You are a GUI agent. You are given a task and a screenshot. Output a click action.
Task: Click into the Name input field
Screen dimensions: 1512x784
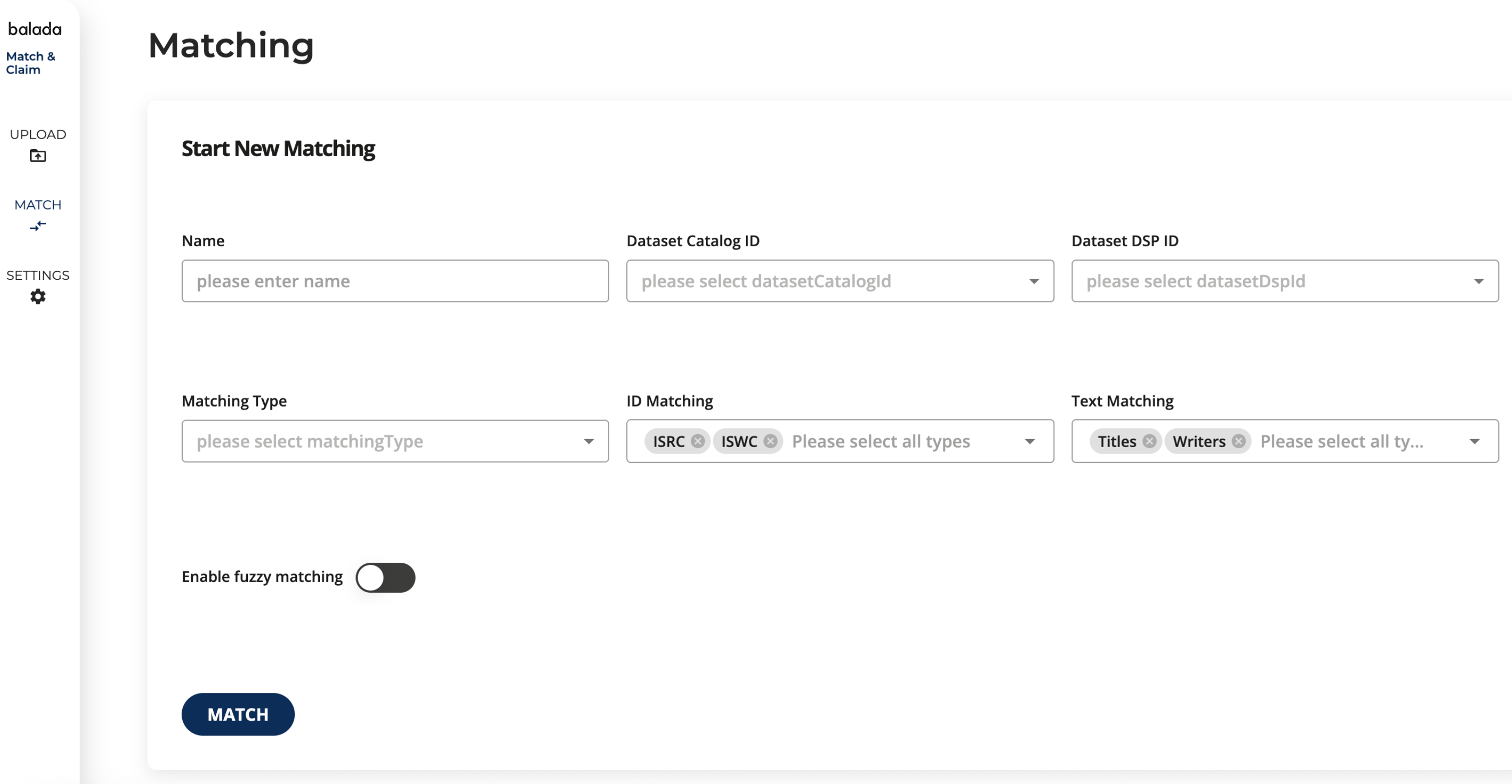click(x=395, y=282)
